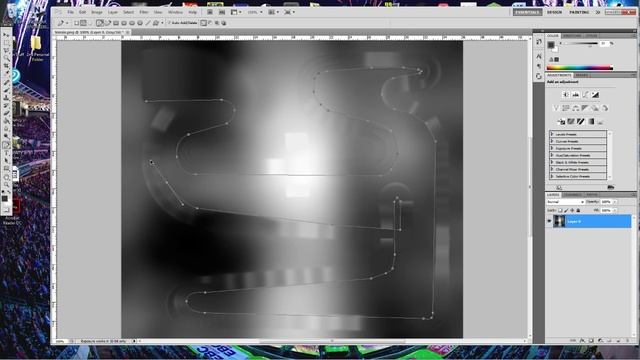Add a Hue/Saturation adjustment
The width and height of the screenshot is (640, 360).
566,108
